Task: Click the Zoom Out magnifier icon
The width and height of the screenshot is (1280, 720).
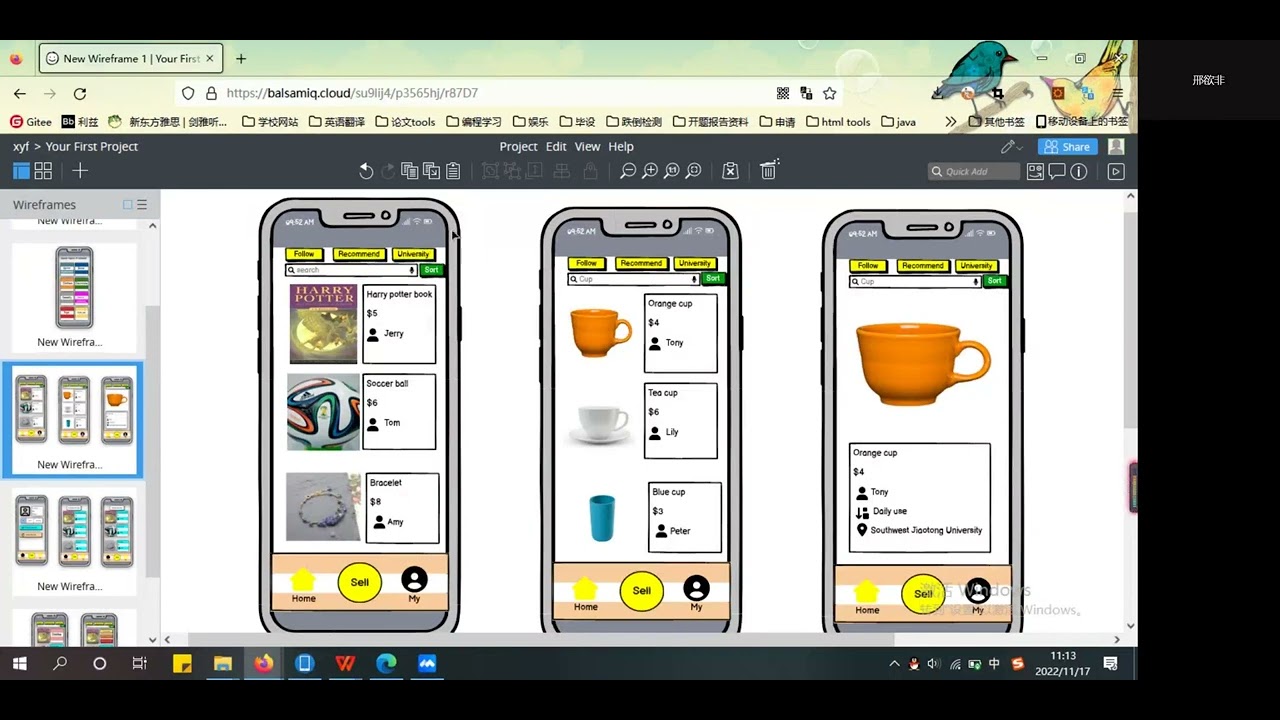Action: tap(628, 172)
